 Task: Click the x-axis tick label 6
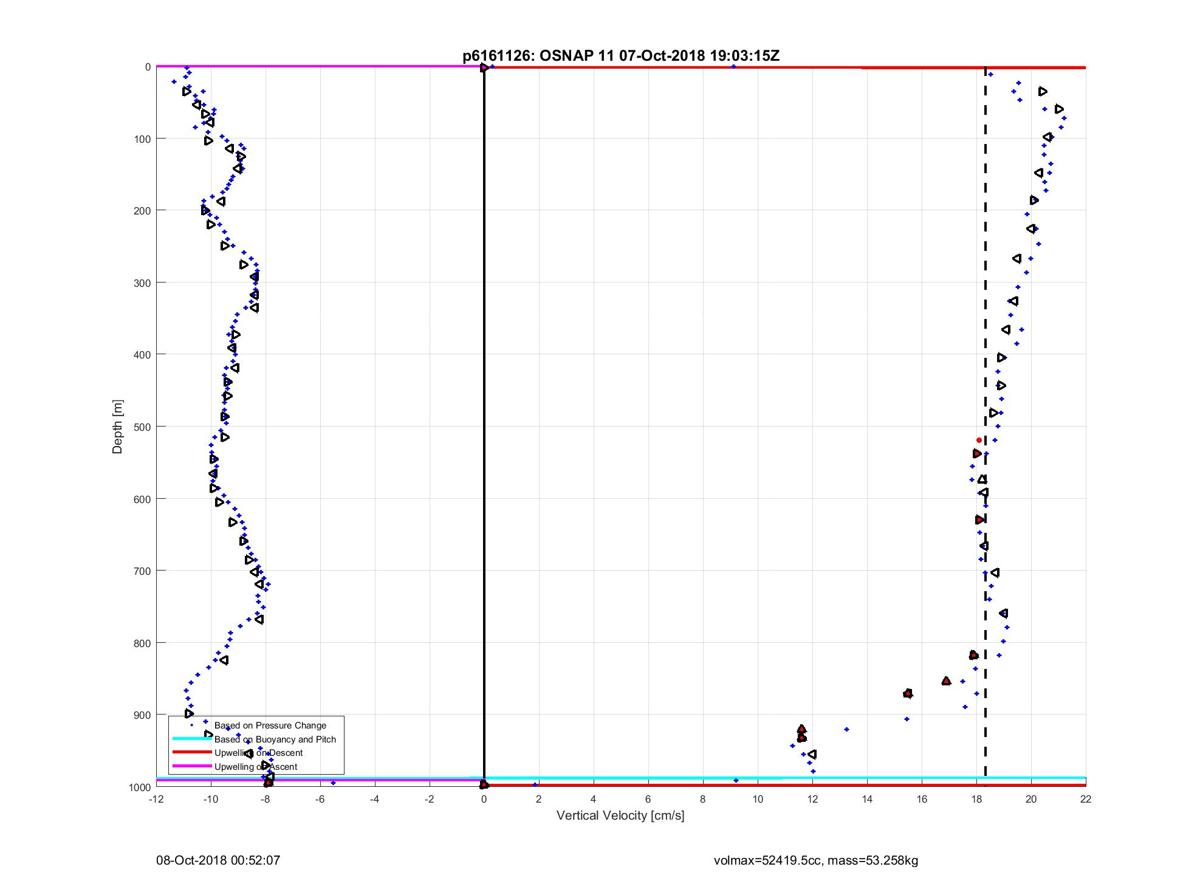648,798
